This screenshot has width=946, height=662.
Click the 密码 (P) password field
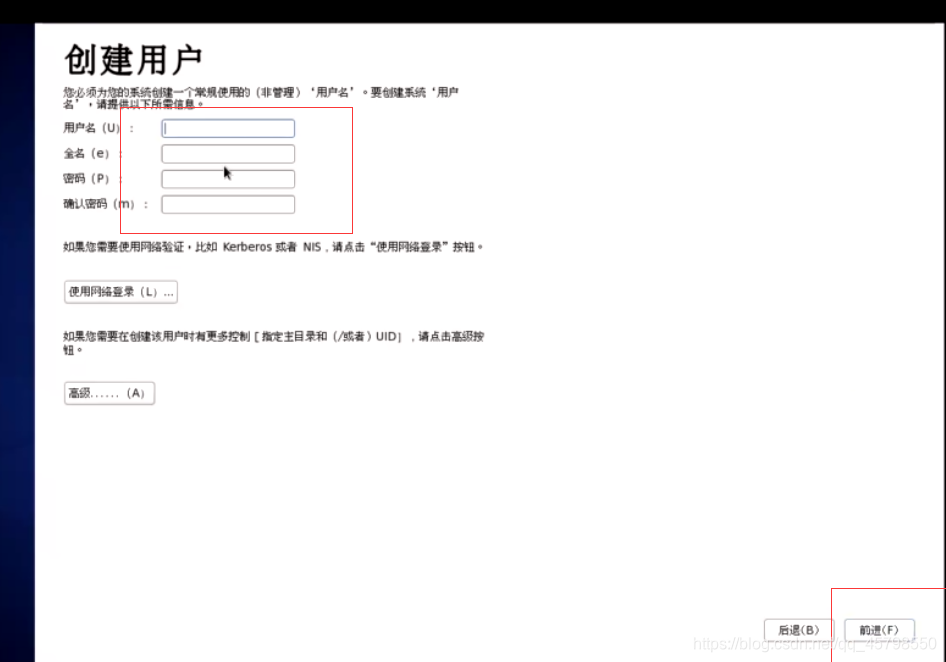(228, 179)
